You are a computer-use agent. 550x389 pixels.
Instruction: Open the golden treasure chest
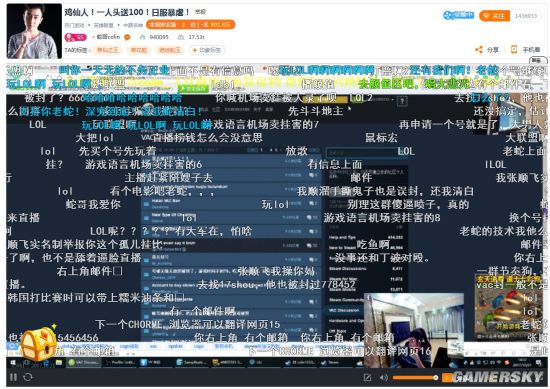[x=39, y=343]
